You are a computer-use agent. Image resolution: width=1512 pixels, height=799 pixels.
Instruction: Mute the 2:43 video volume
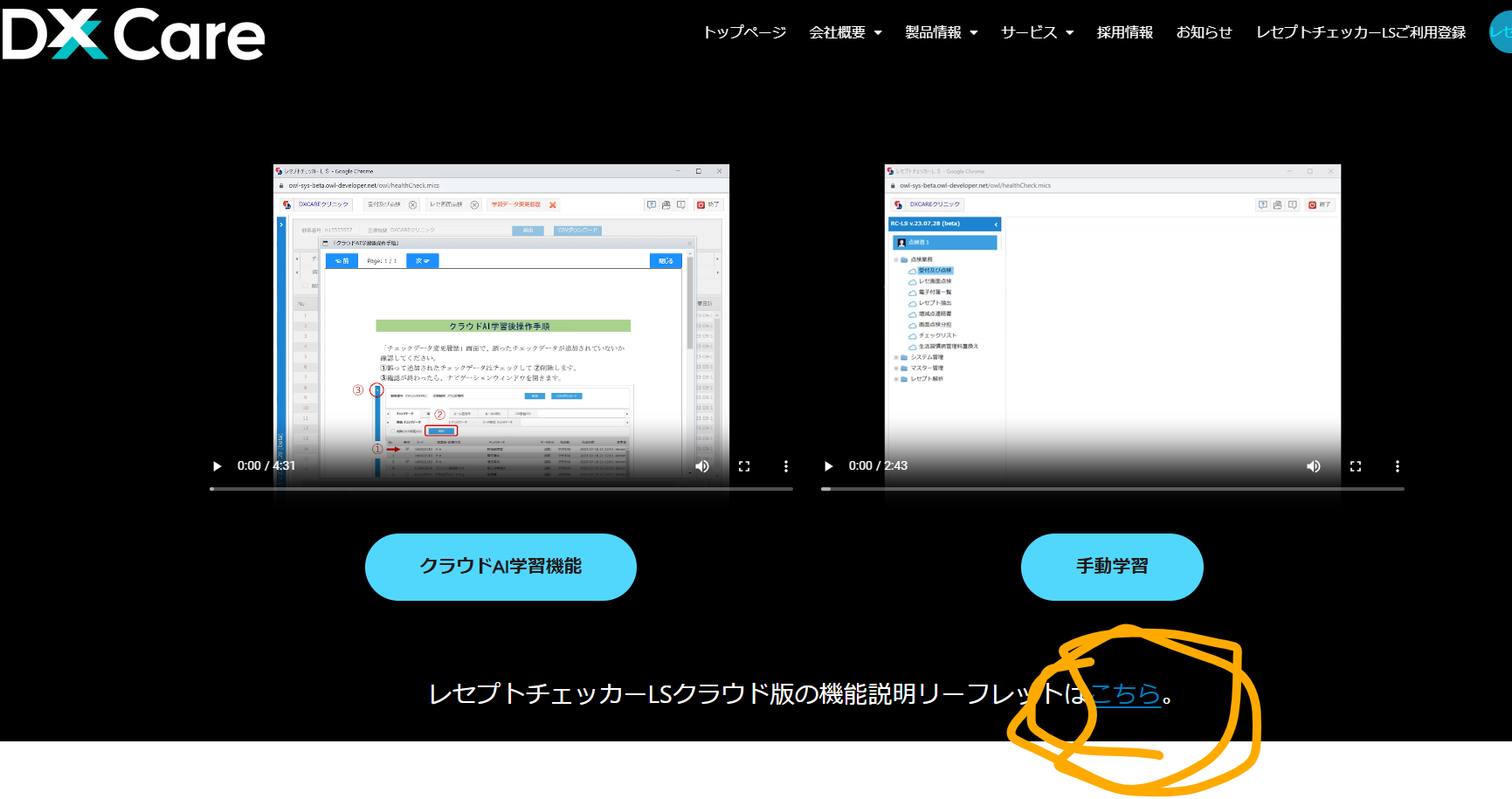pyautogui.click(x=1314, y=466)
